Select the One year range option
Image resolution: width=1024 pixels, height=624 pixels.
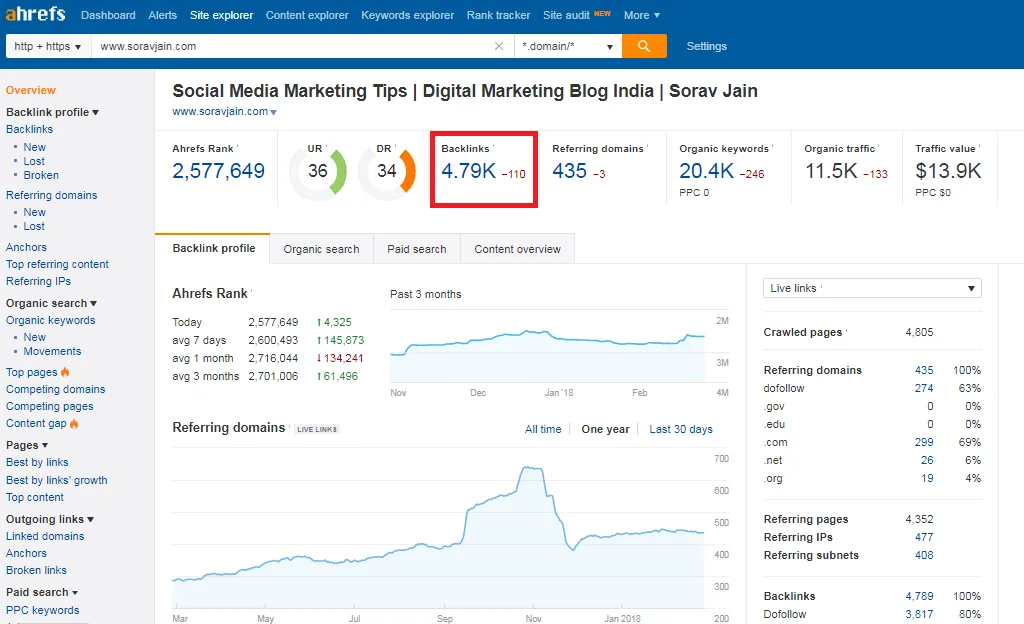point(605,429)
